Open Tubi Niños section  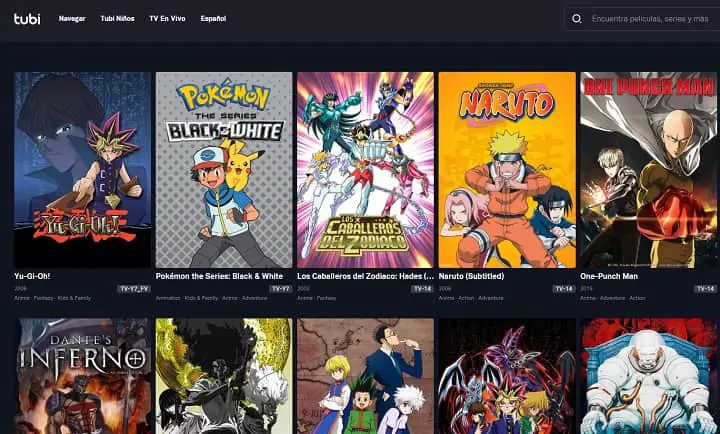click(118, 19)
